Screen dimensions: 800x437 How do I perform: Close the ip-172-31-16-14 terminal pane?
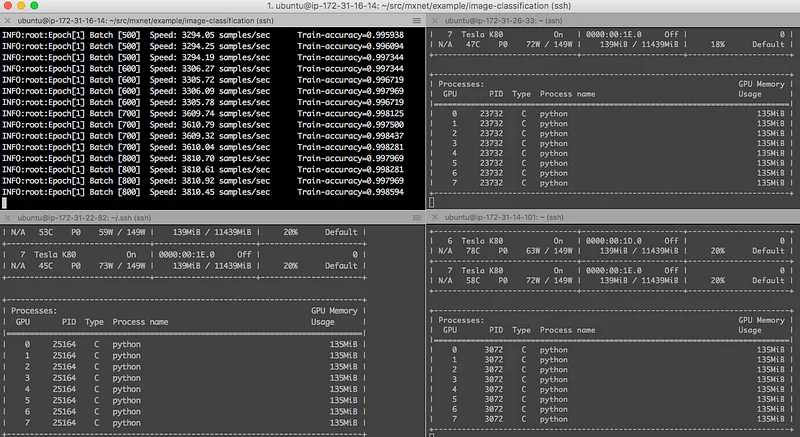tap(7, 20)
